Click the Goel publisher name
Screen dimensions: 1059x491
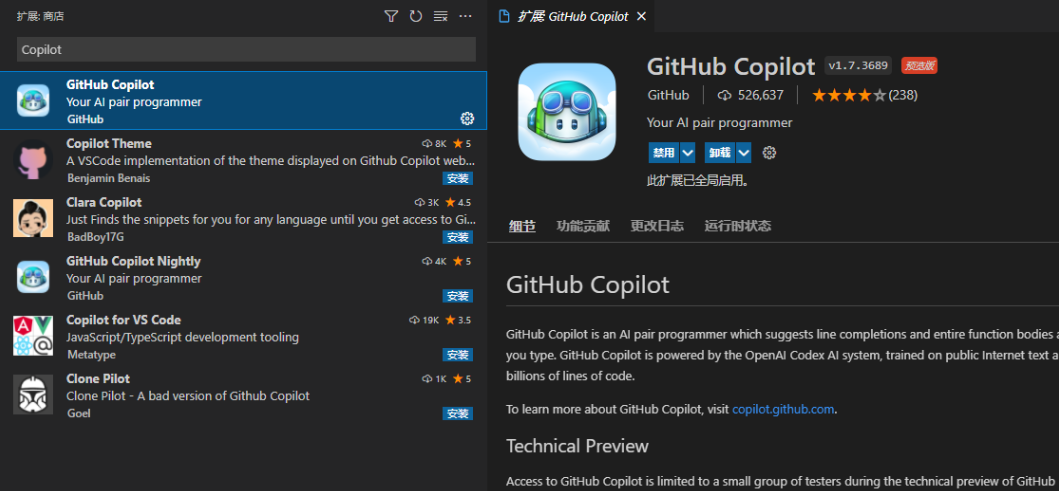click(79, 413)
